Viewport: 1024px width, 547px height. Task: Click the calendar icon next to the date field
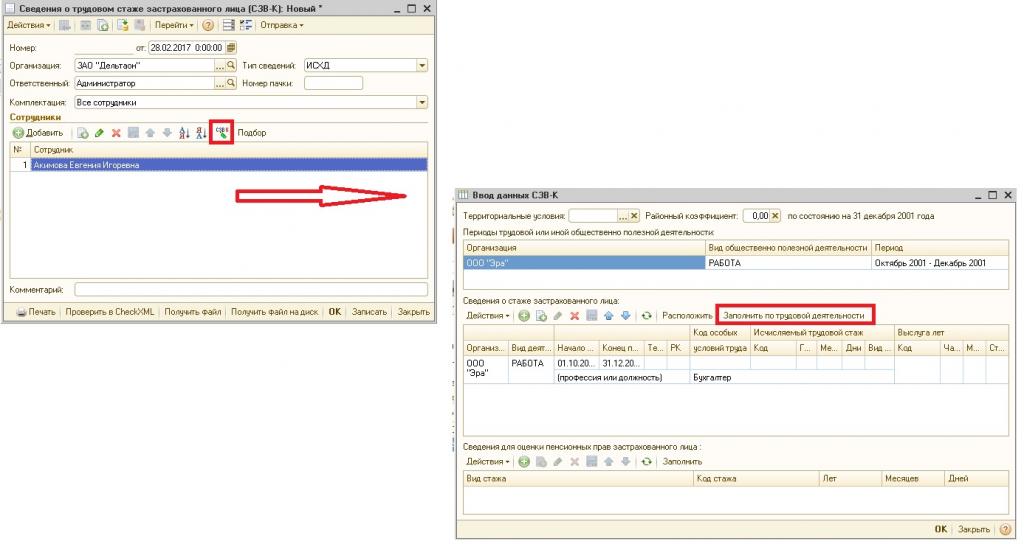pyautogui.click(x=231, y=47)
